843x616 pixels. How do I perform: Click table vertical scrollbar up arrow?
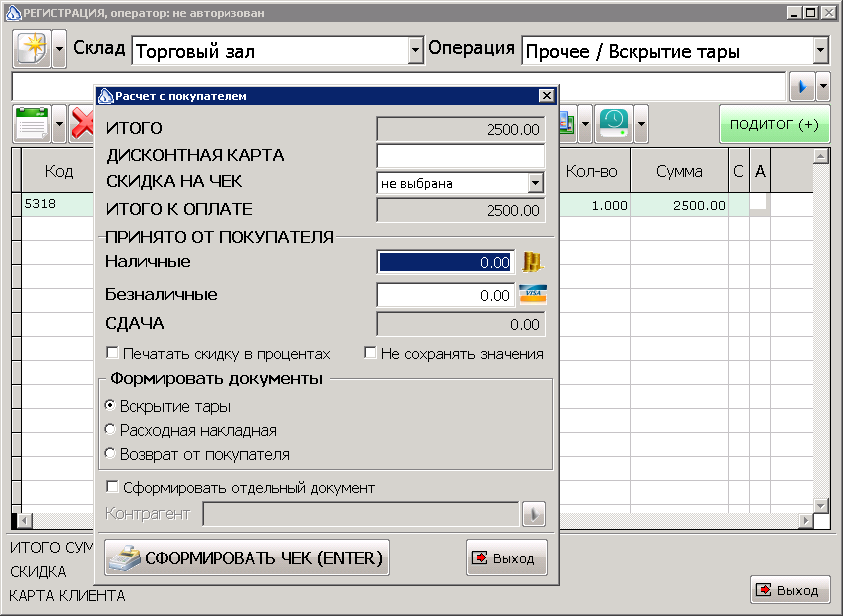[x=820, y=156]
